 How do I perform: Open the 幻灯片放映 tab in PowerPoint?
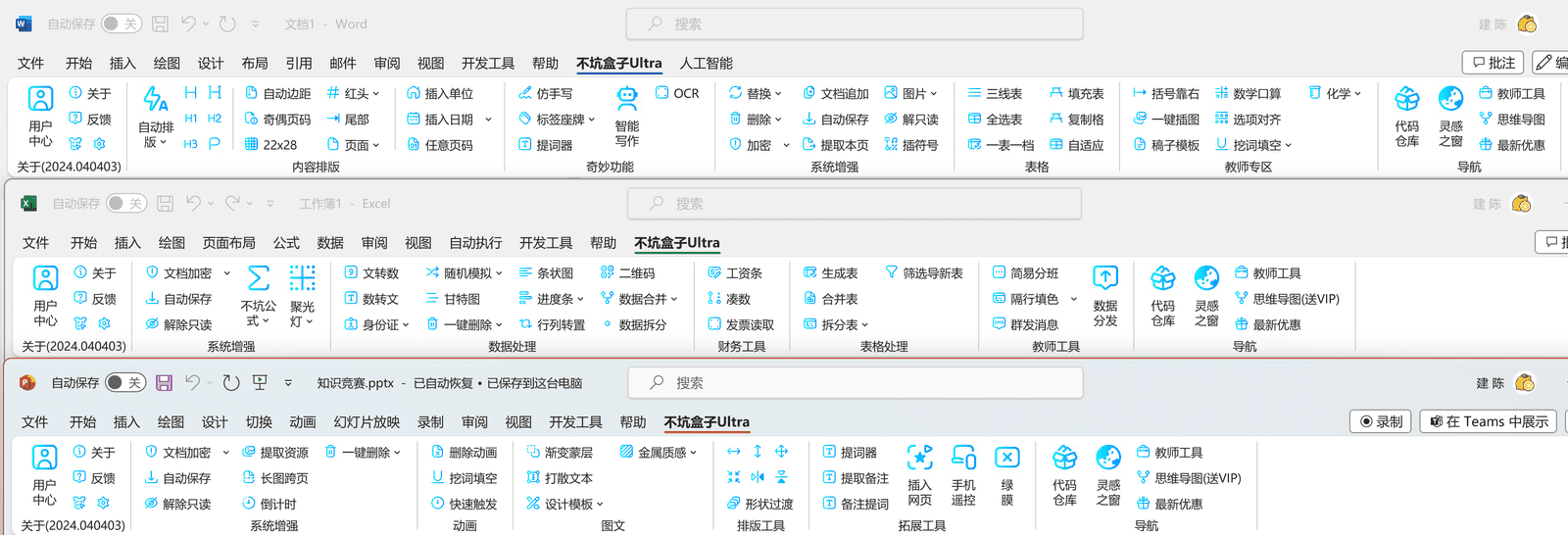(367, 422)
